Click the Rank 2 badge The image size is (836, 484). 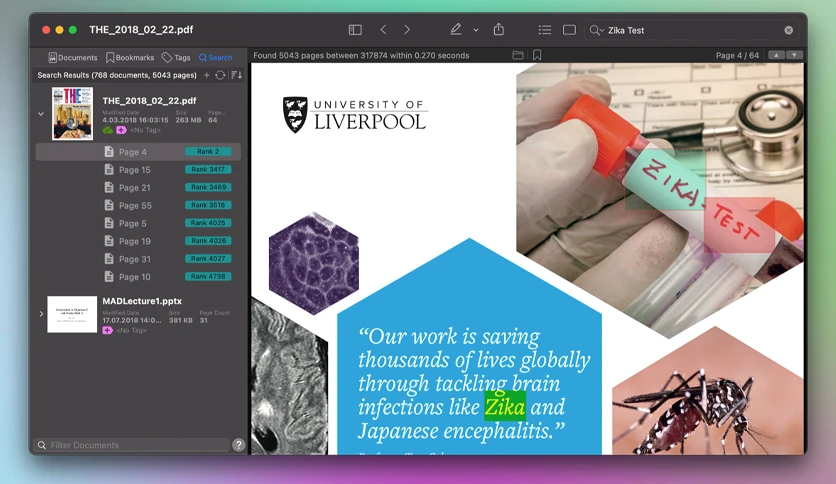click(x=208, y=151)
